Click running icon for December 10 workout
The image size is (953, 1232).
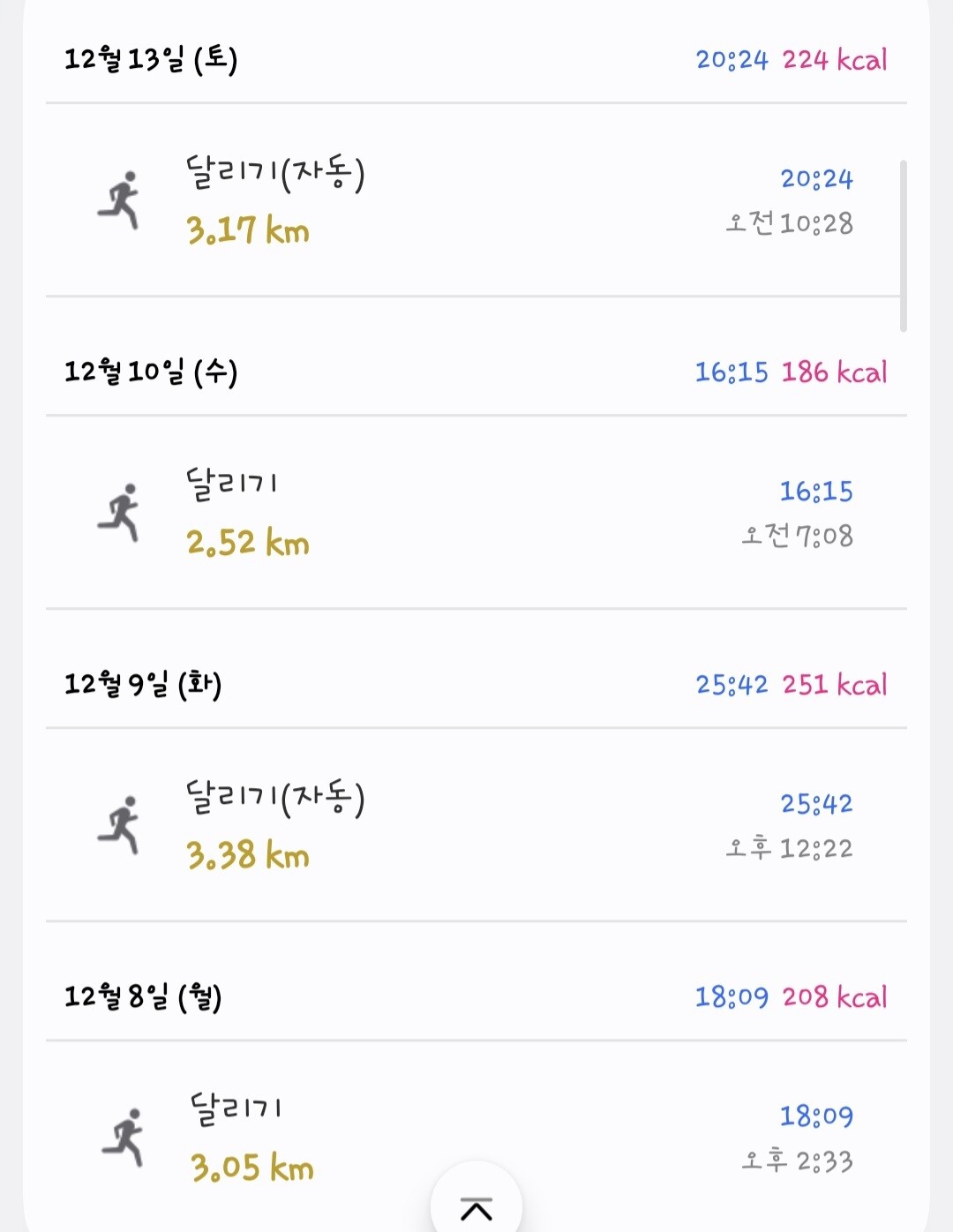coord(120,513)
